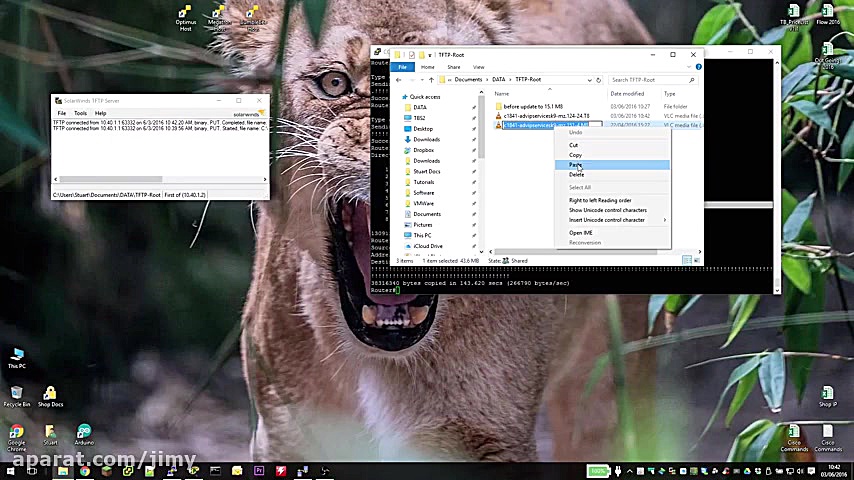Open the Explorer help question mark icon
This screenshot has height=480, width=854.
click(x=698, y=67)
